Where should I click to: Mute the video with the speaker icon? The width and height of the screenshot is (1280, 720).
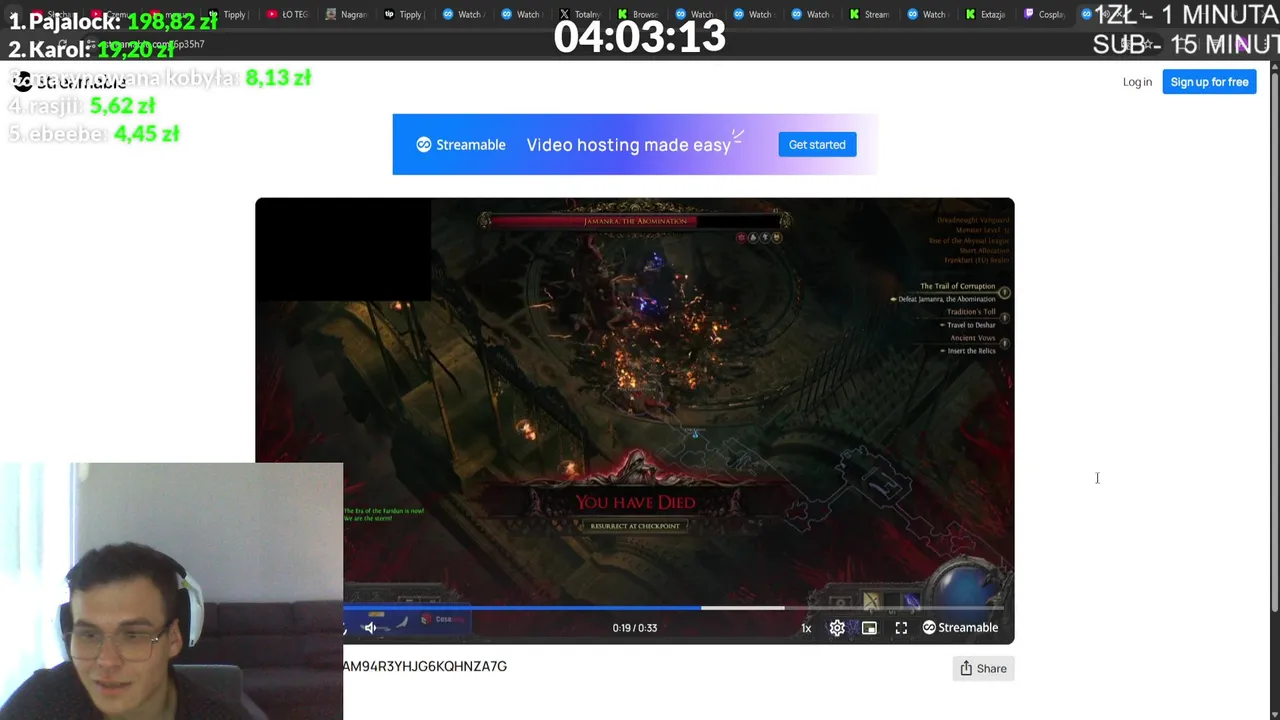[370, 628]
